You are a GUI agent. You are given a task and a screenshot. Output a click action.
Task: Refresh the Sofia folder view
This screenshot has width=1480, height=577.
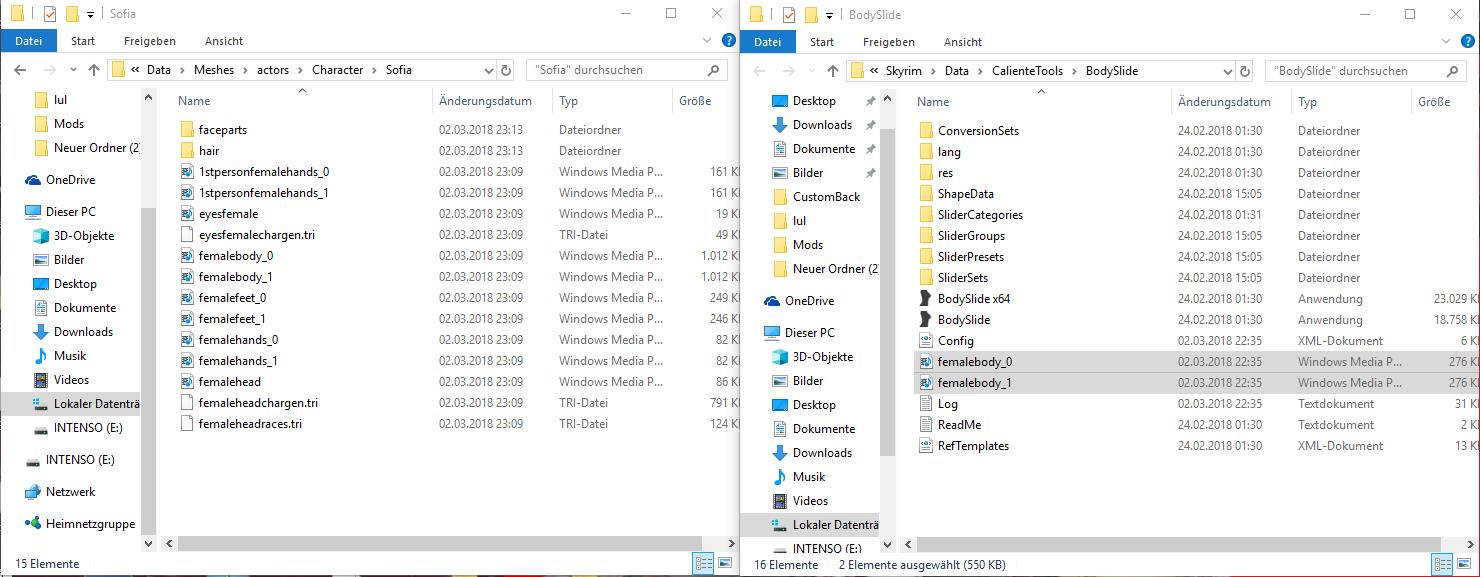(506, 70)
